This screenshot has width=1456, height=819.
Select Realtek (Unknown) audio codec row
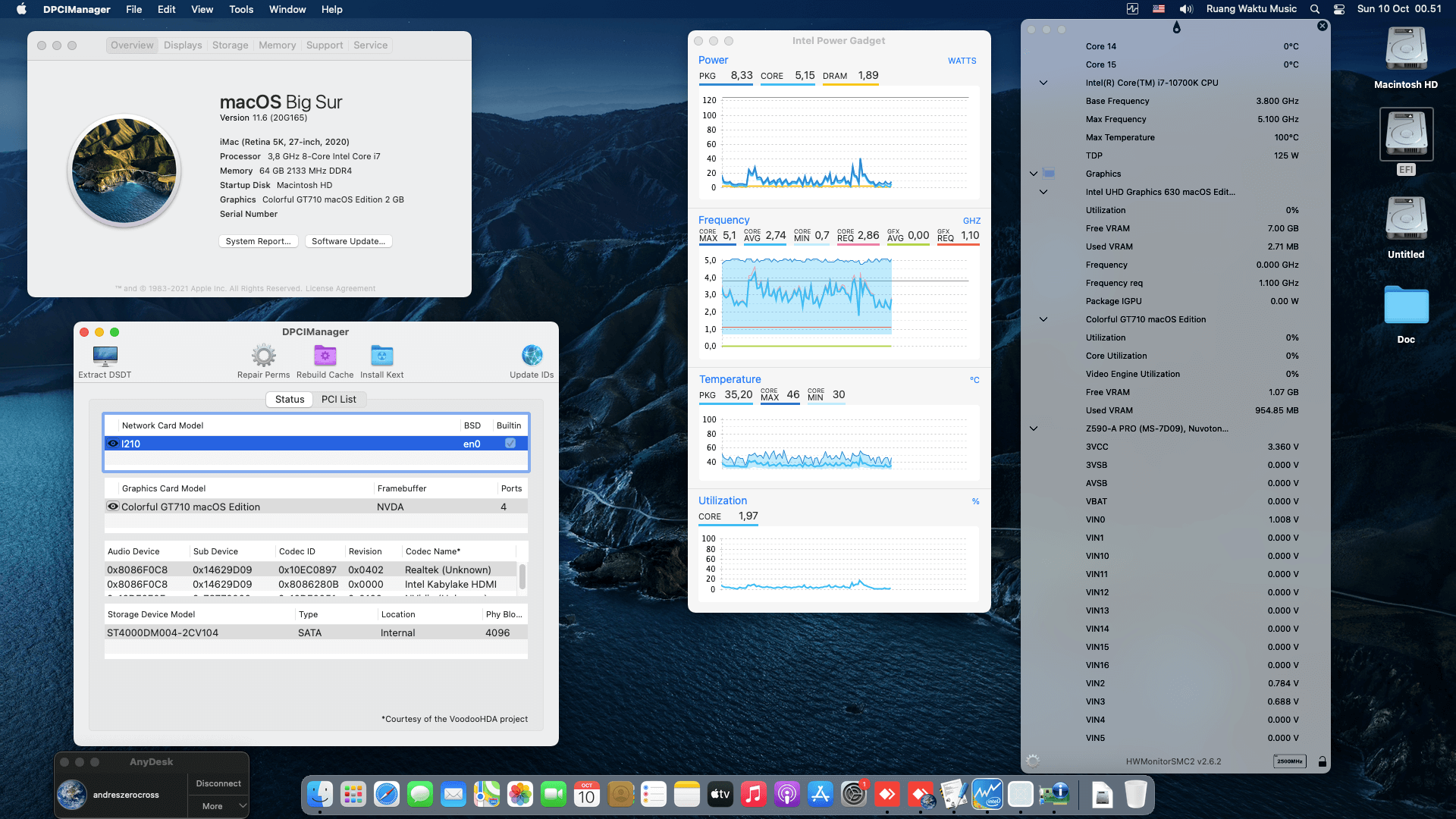point(311,570)
